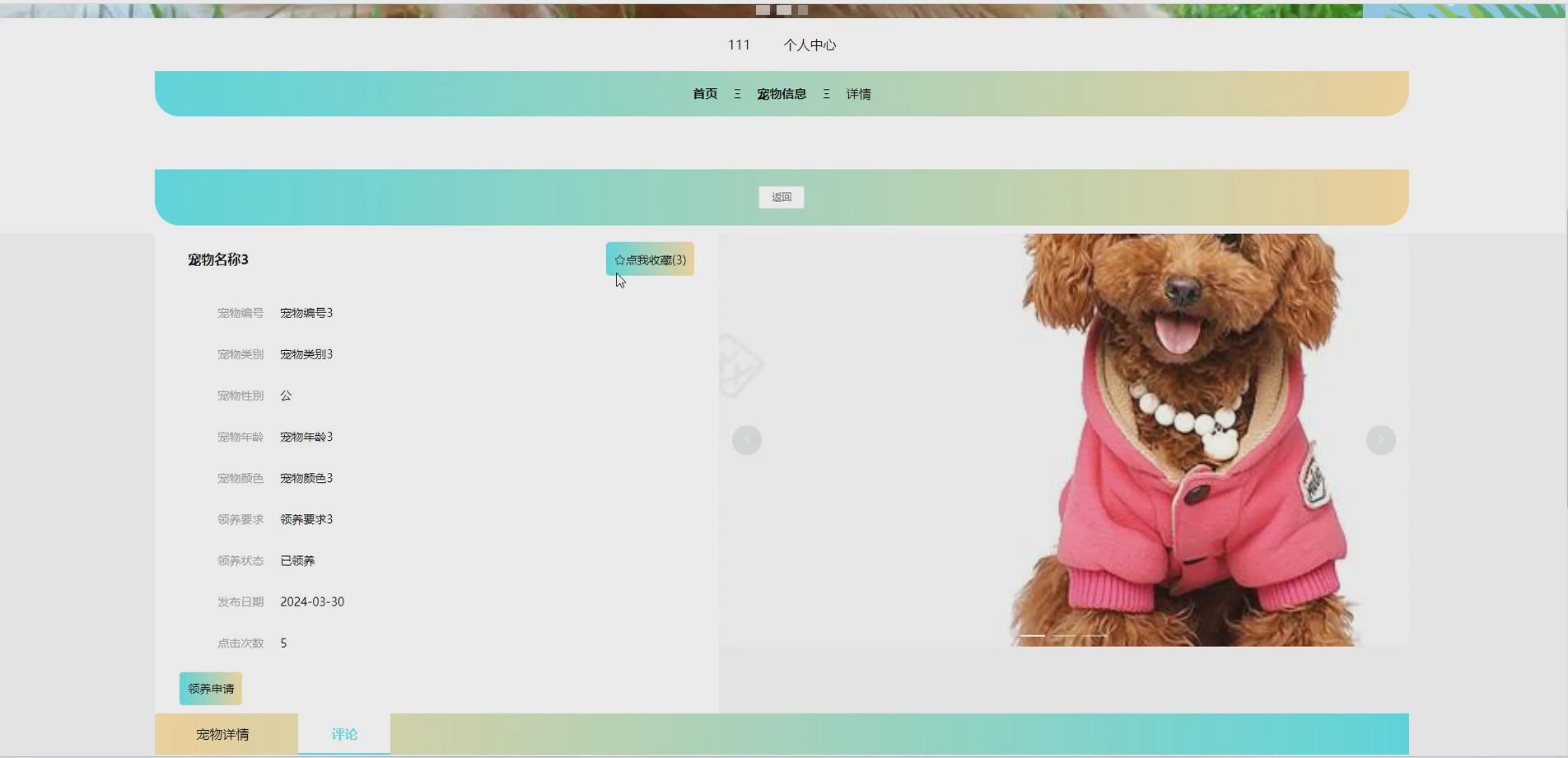Select the last carousel dot indicator

coord(1095,636)
